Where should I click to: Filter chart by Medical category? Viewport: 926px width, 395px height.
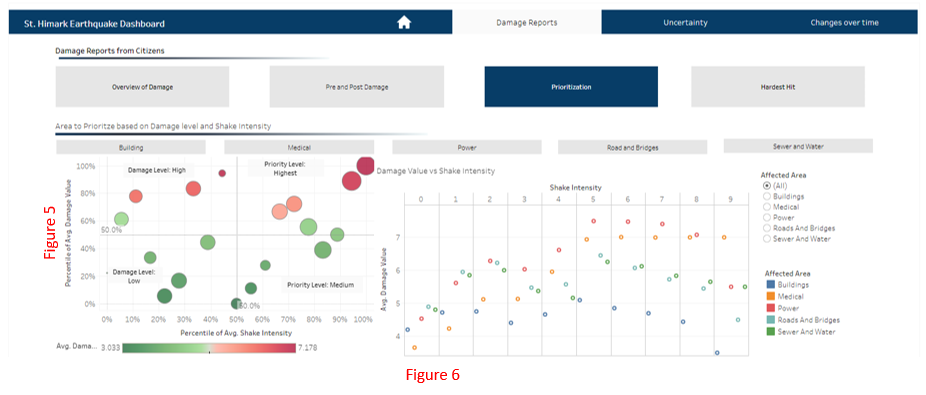299,148
